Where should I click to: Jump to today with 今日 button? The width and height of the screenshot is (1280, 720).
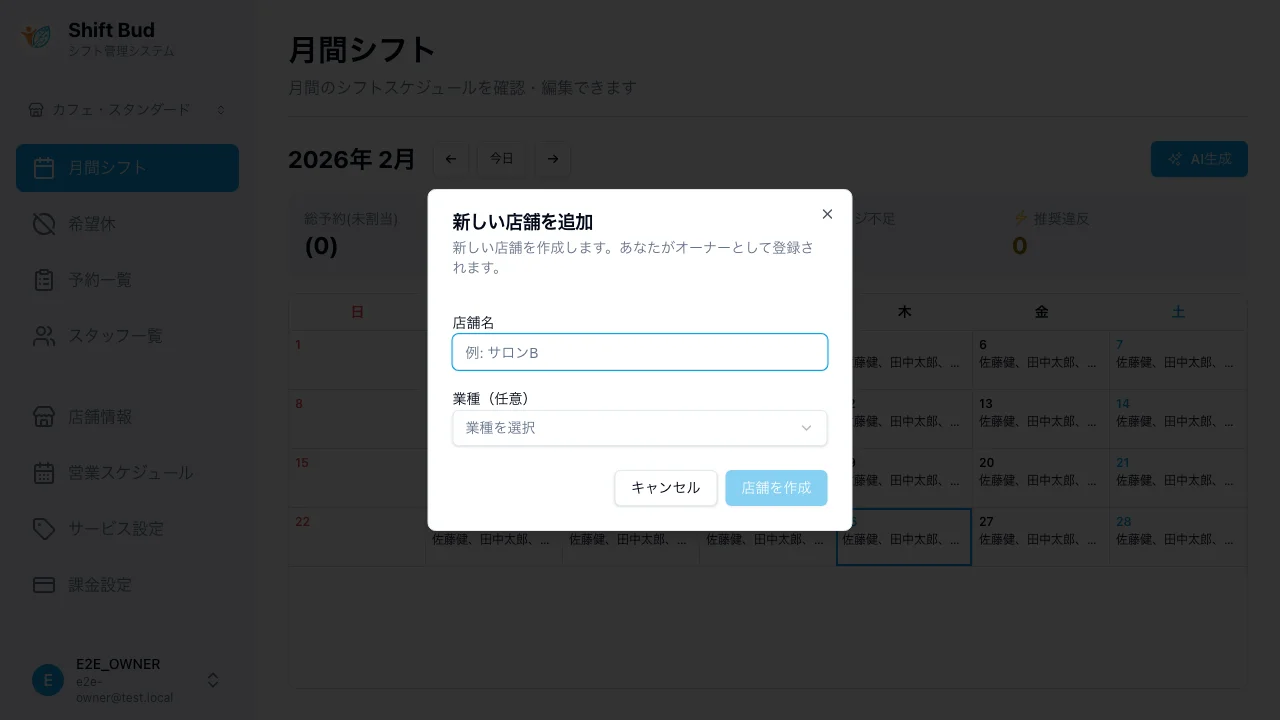[x=501, y=159]
